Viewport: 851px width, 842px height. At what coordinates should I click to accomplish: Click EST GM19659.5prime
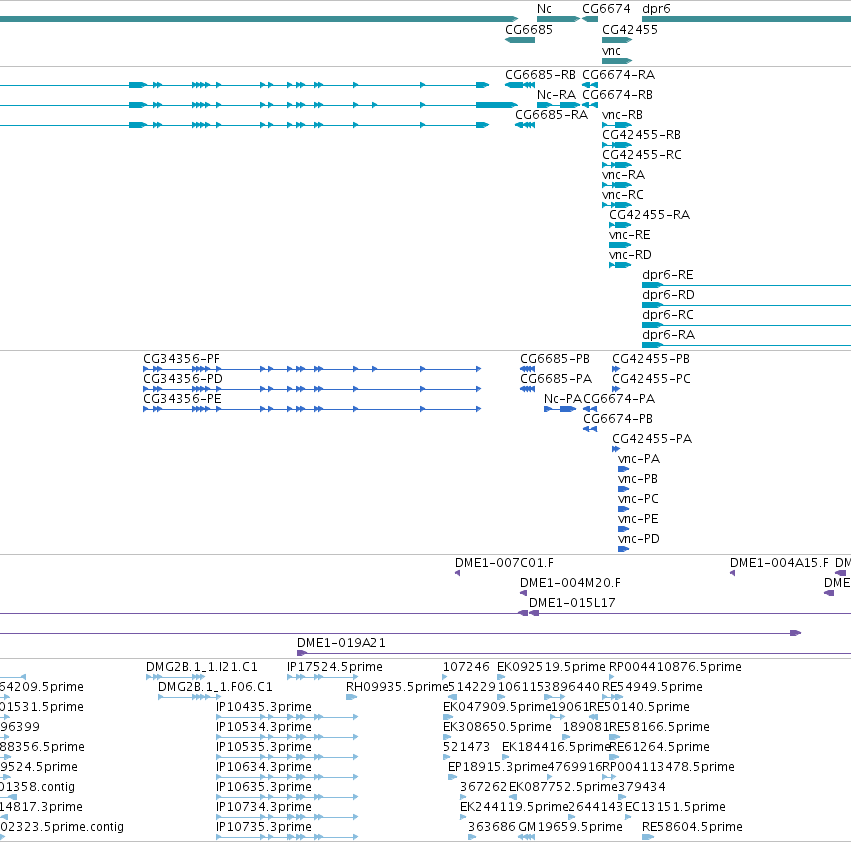pyautogui.click(x=570, y=827)
